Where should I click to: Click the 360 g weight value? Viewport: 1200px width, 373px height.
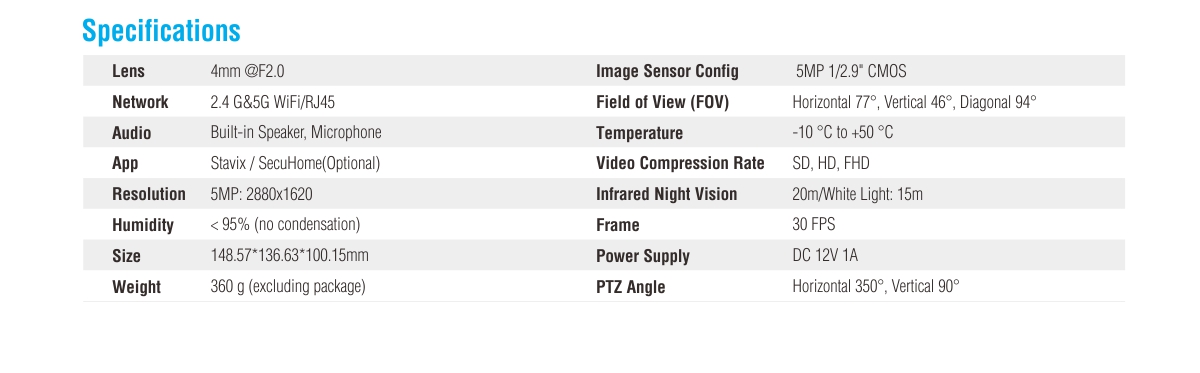coord(288,287)
